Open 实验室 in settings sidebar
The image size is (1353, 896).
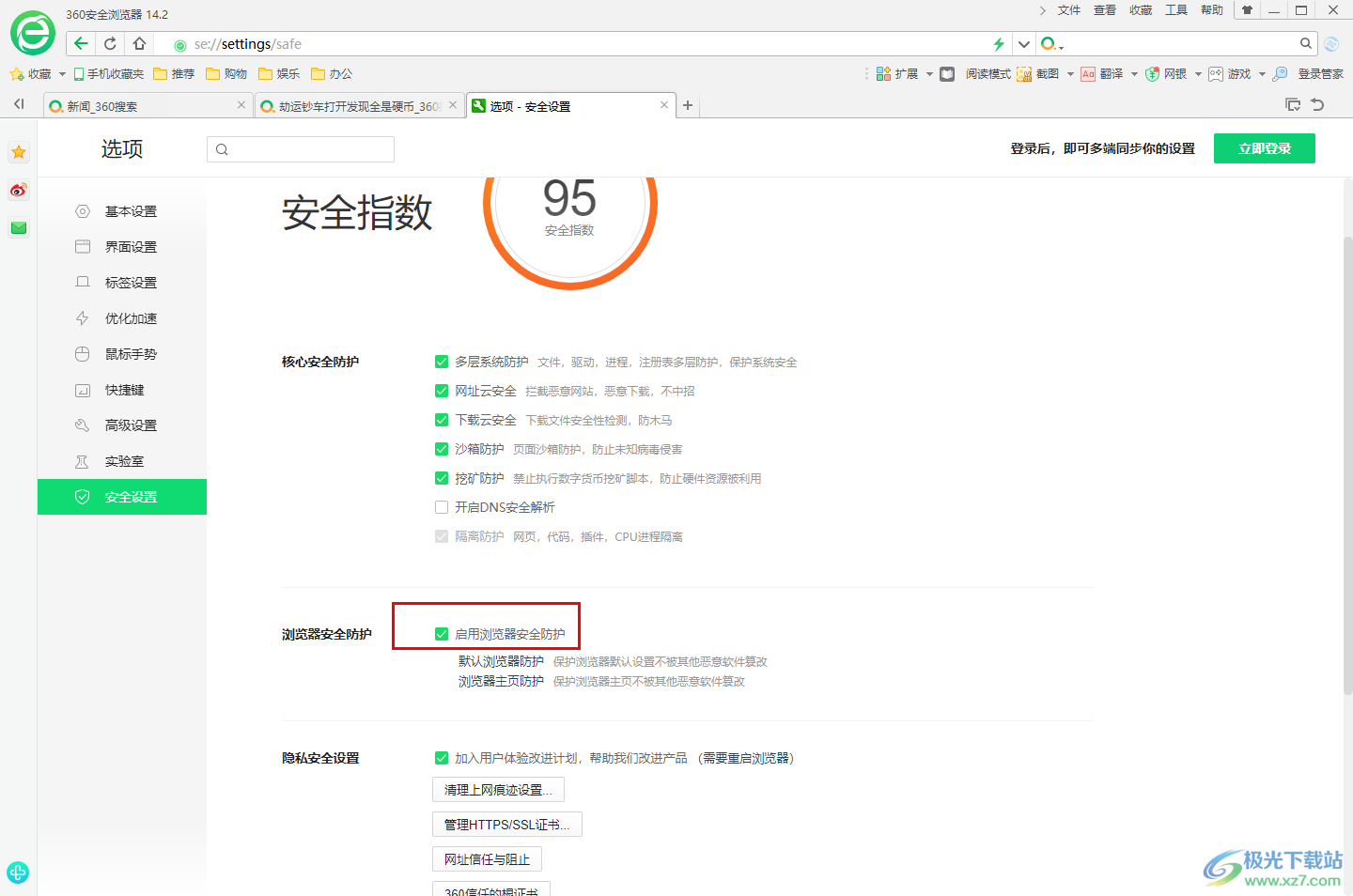(122, 461)
